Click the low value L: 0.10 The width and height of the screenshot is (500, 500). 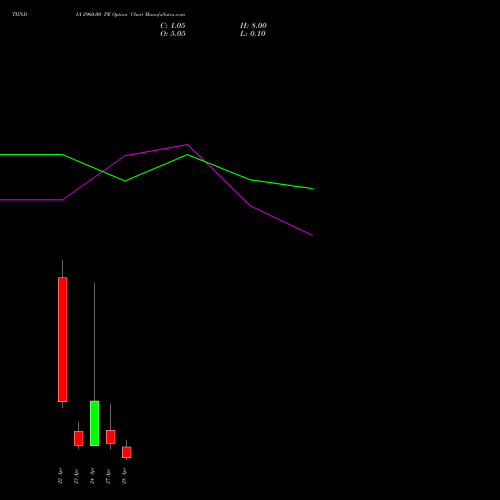[253, 34]
